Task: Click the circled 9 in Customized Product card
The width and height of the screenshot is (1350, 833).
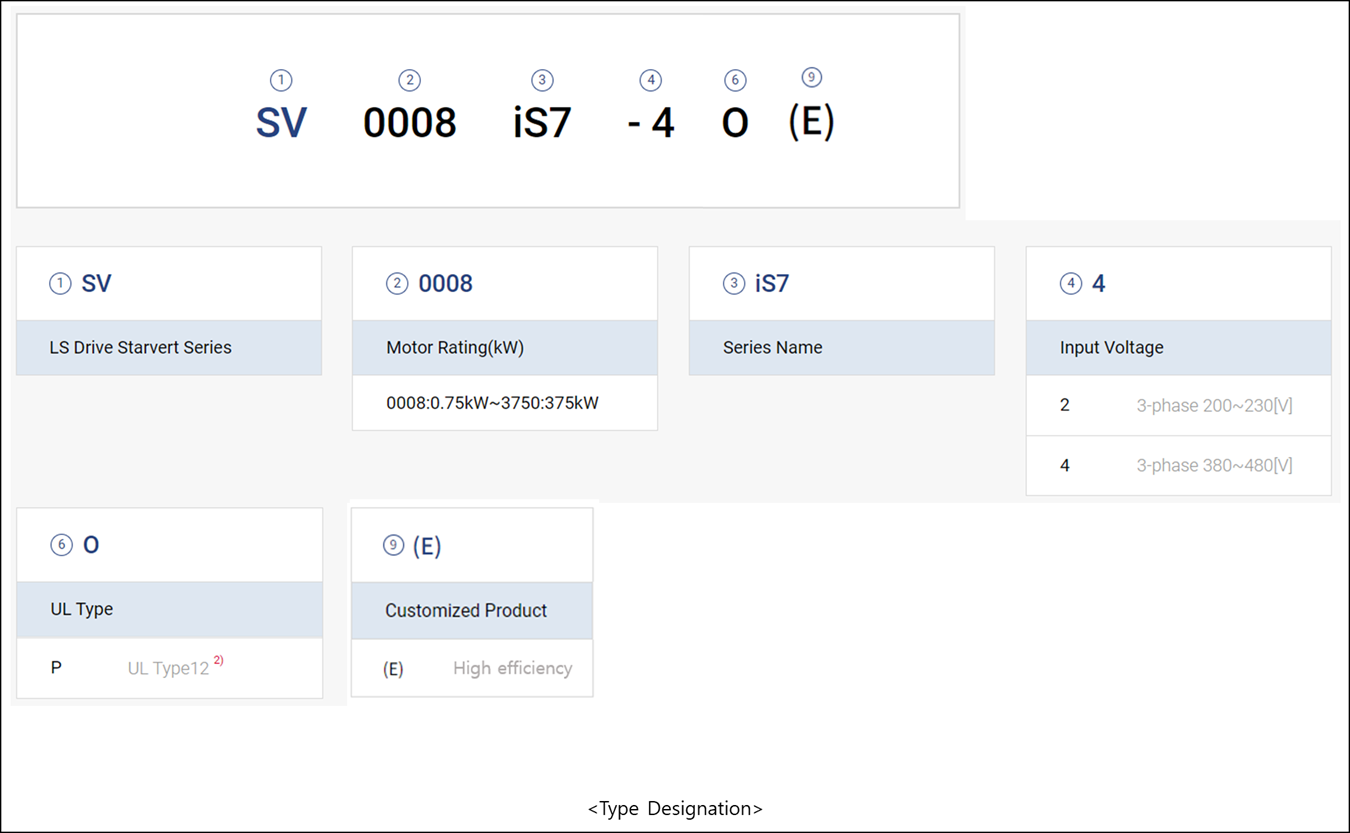Action: pyautogui.click(x=394, y=545)
